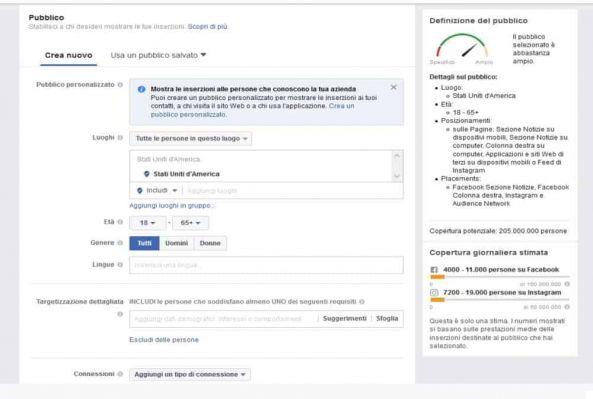
Task: Click the Definizione del pubblico heading
Action: [x=478, y=21]
